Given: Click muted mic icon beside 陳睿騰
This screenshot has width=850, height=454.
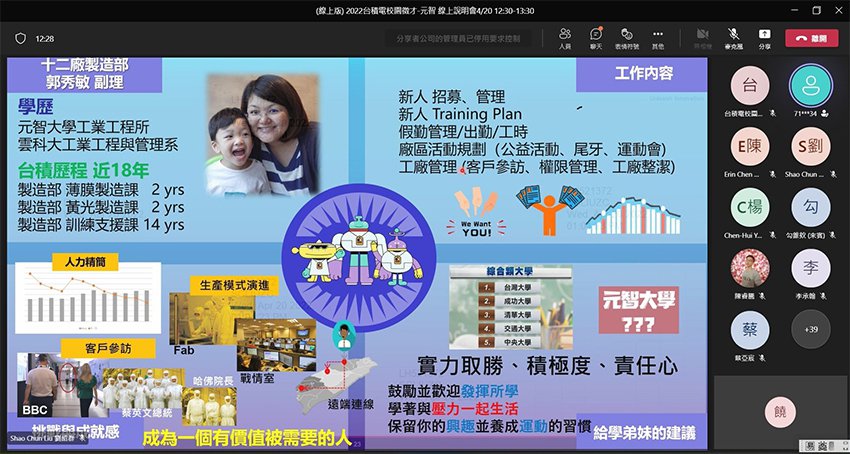Looking at the screenshot, I should click(763, 296).
